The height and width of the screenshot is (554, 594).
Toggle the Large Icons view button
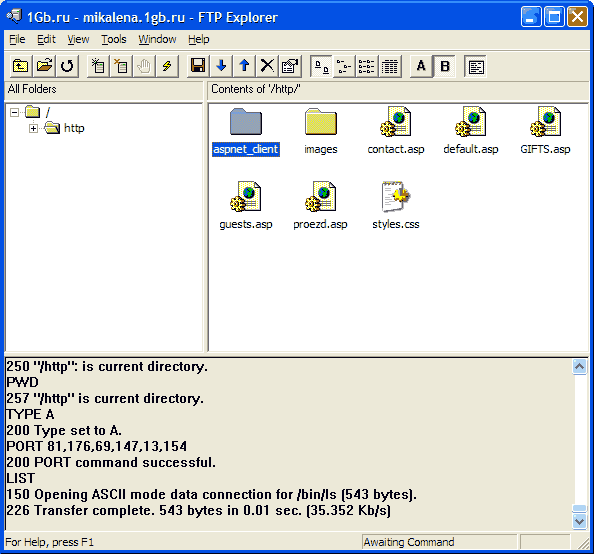321,66
